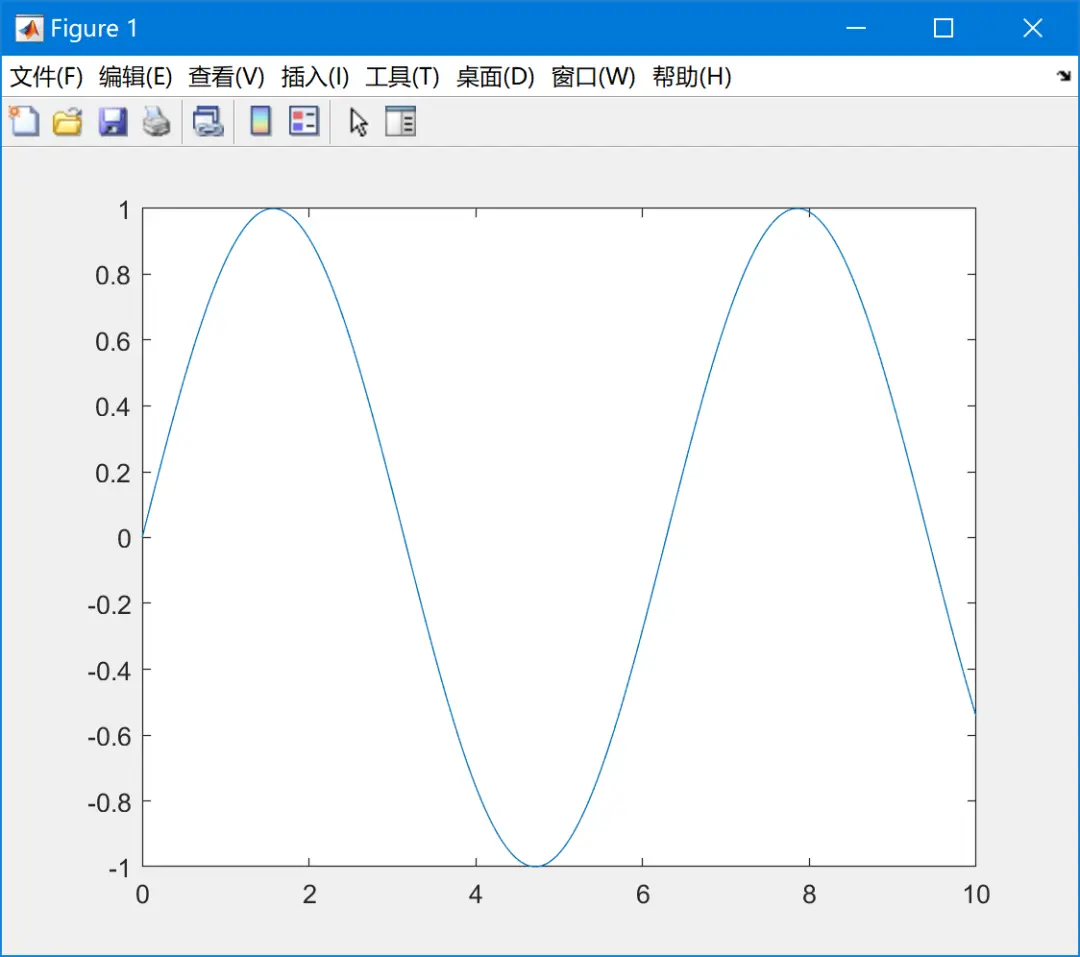1080x957 pixels.
Task: Open the 编辑(E) menu
Action: pos(136,76)
